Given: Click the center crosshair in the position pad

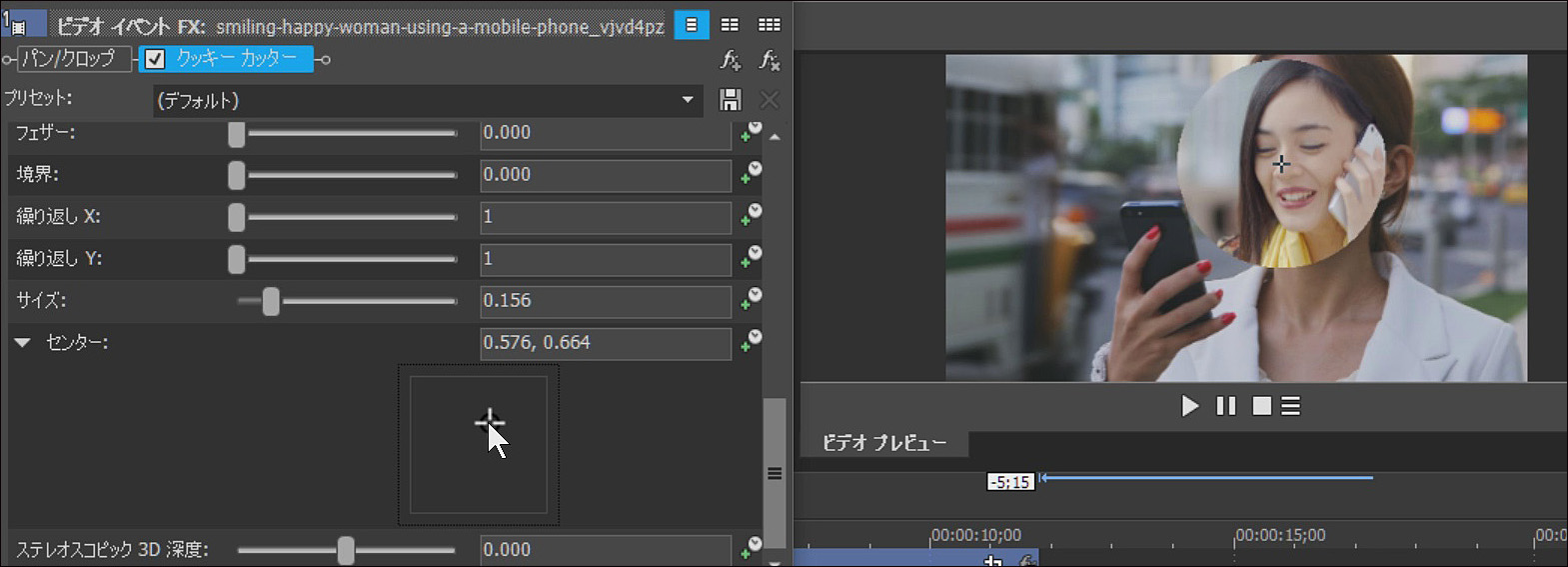Looking at the screenshot, I should pyautogui.click(x=489, y=422).
